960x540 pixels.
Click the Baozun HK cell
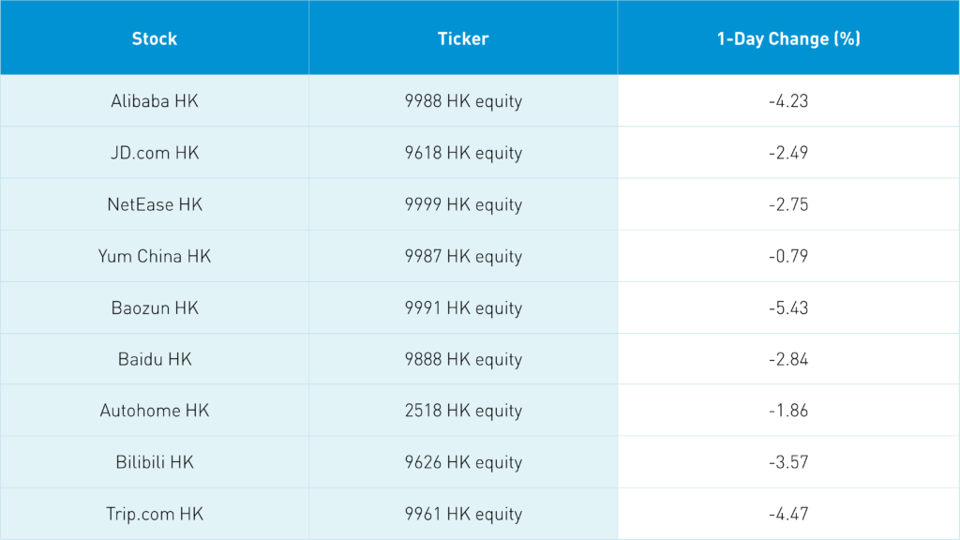tap(154, 308)
